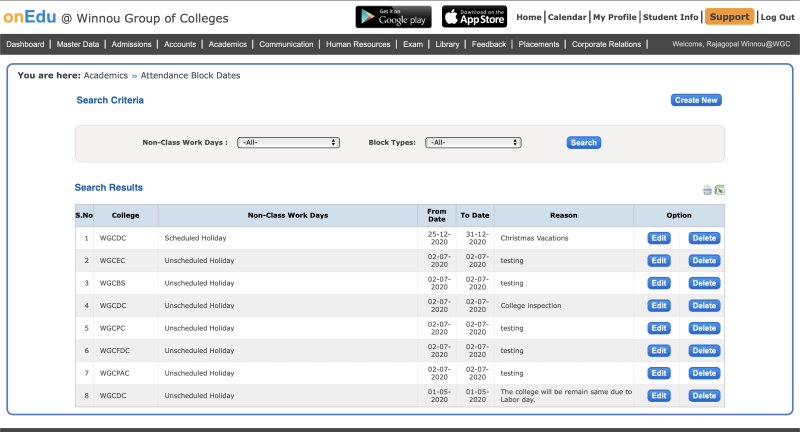This screenshot has width=800, height=432.
Task: Click the print results icon
Action: [x=707, y=190]
